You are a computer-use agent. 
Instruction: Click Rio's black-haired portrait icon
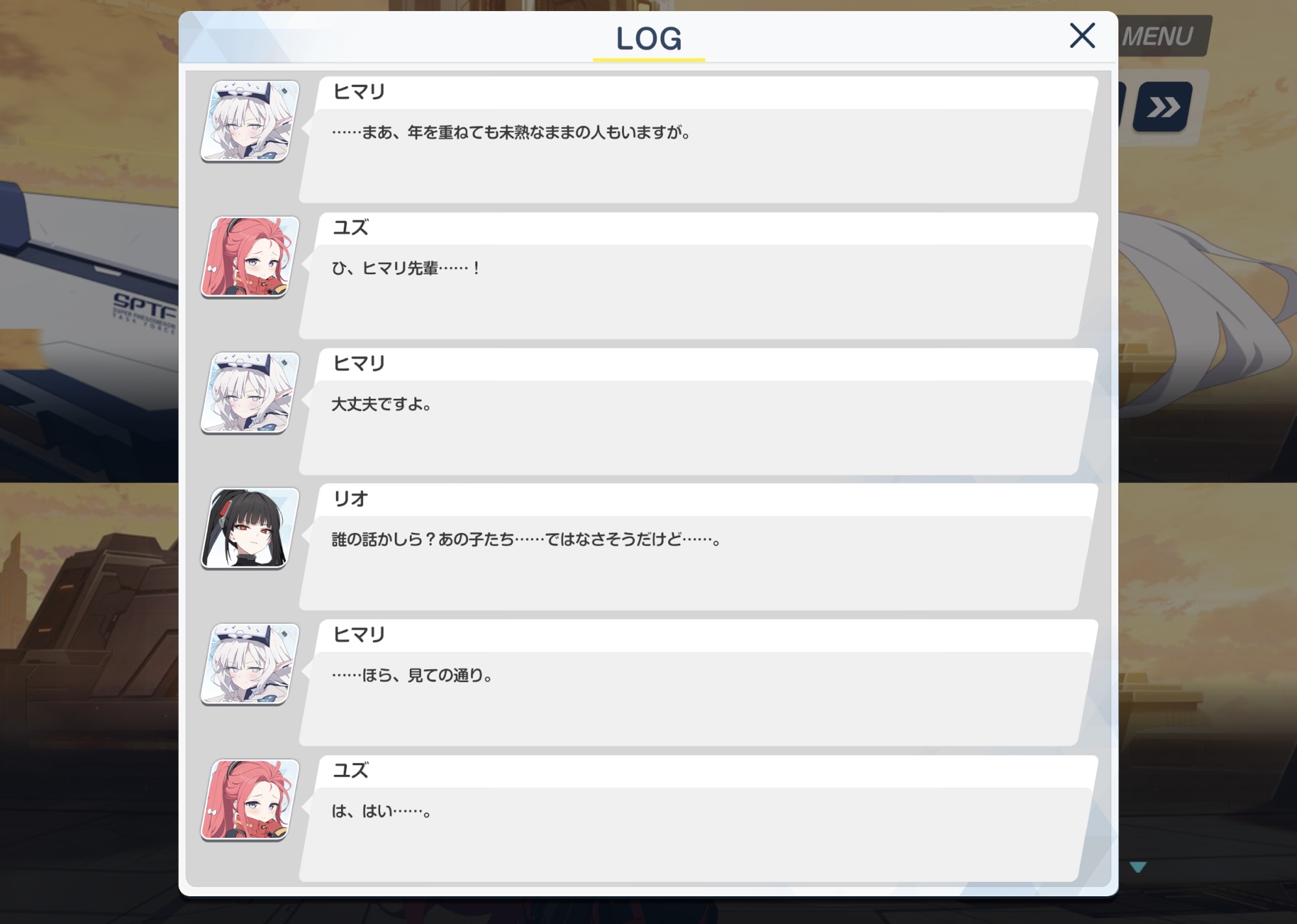click(250, 528)
